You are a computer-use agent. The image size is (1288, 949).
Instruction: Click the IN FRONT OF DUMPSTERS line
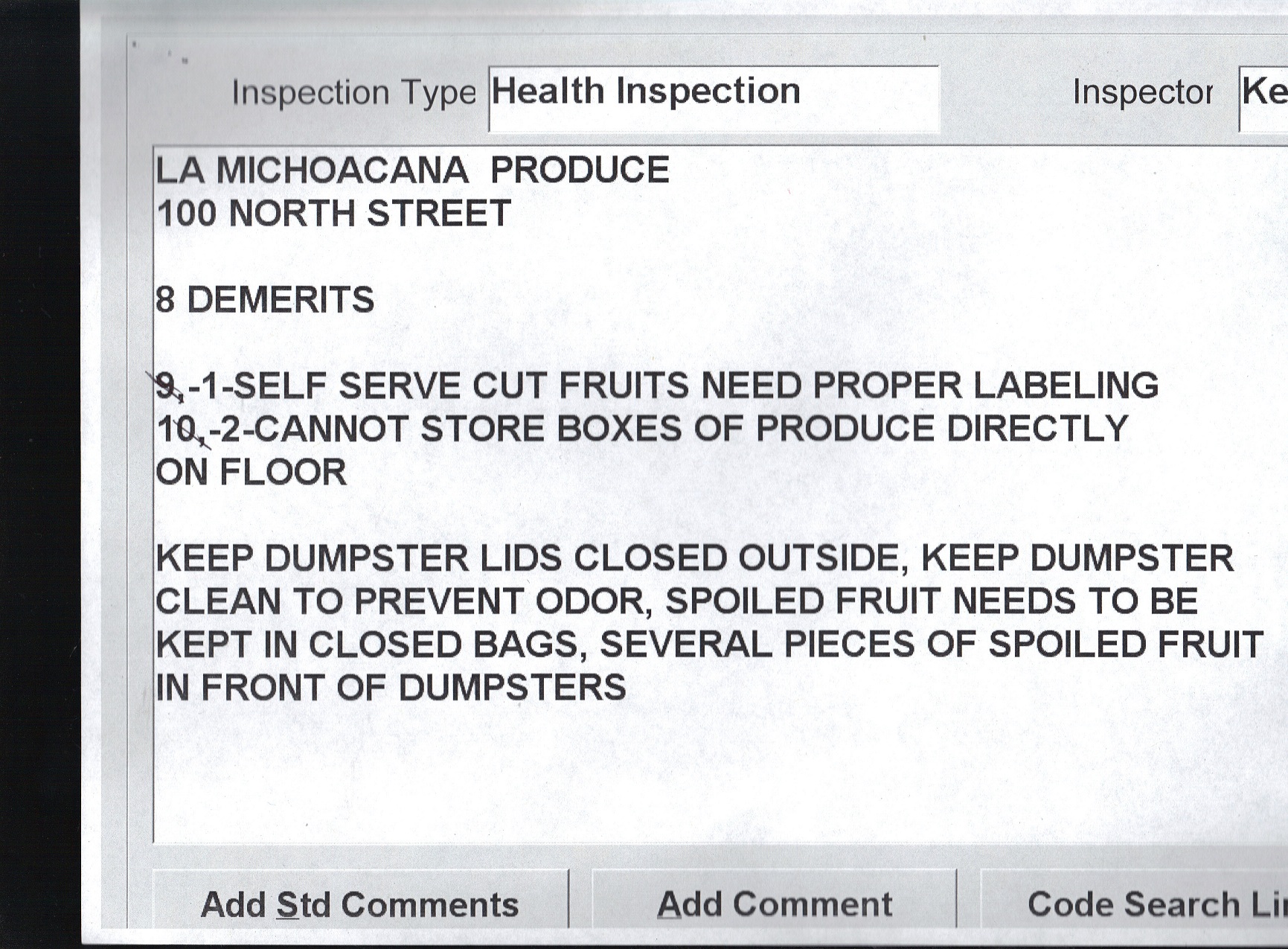(391, 688)
